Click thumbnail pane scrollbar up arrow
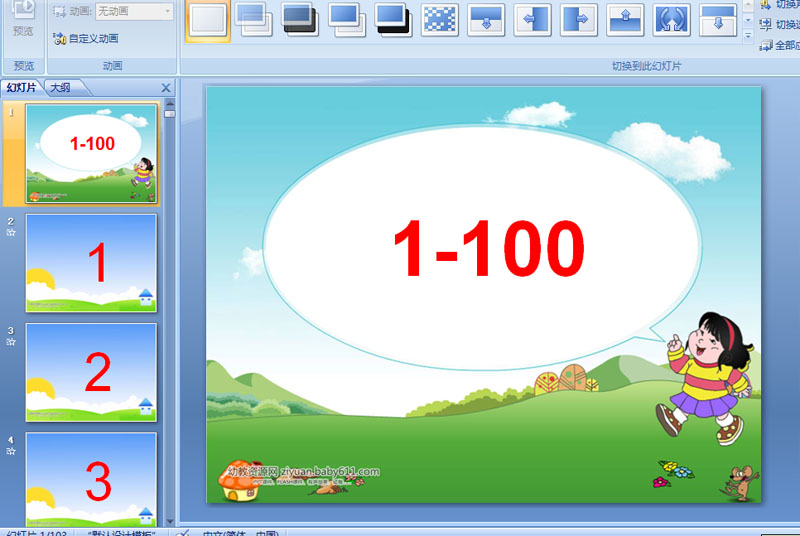 pyautogui.click(x=170, y=104)
